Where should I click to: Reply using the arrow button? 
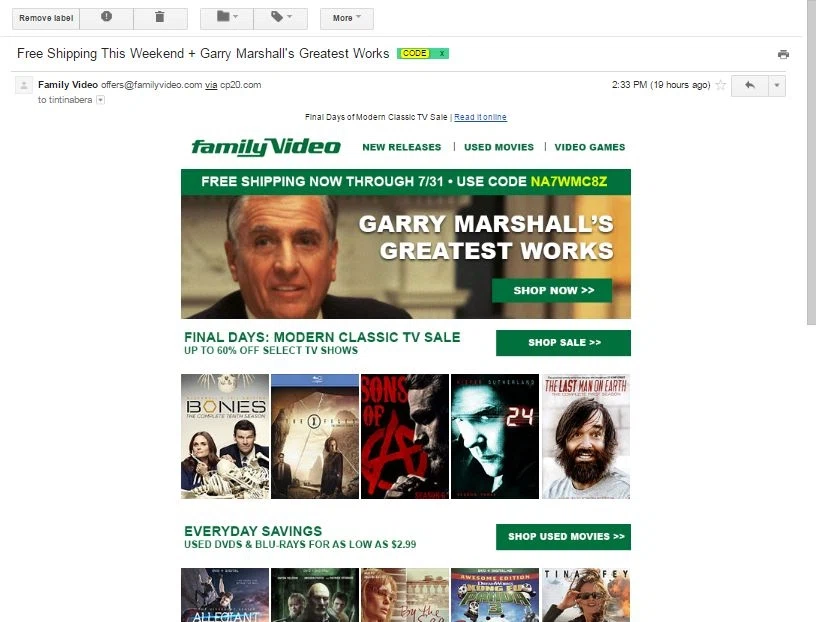[750, 85]
